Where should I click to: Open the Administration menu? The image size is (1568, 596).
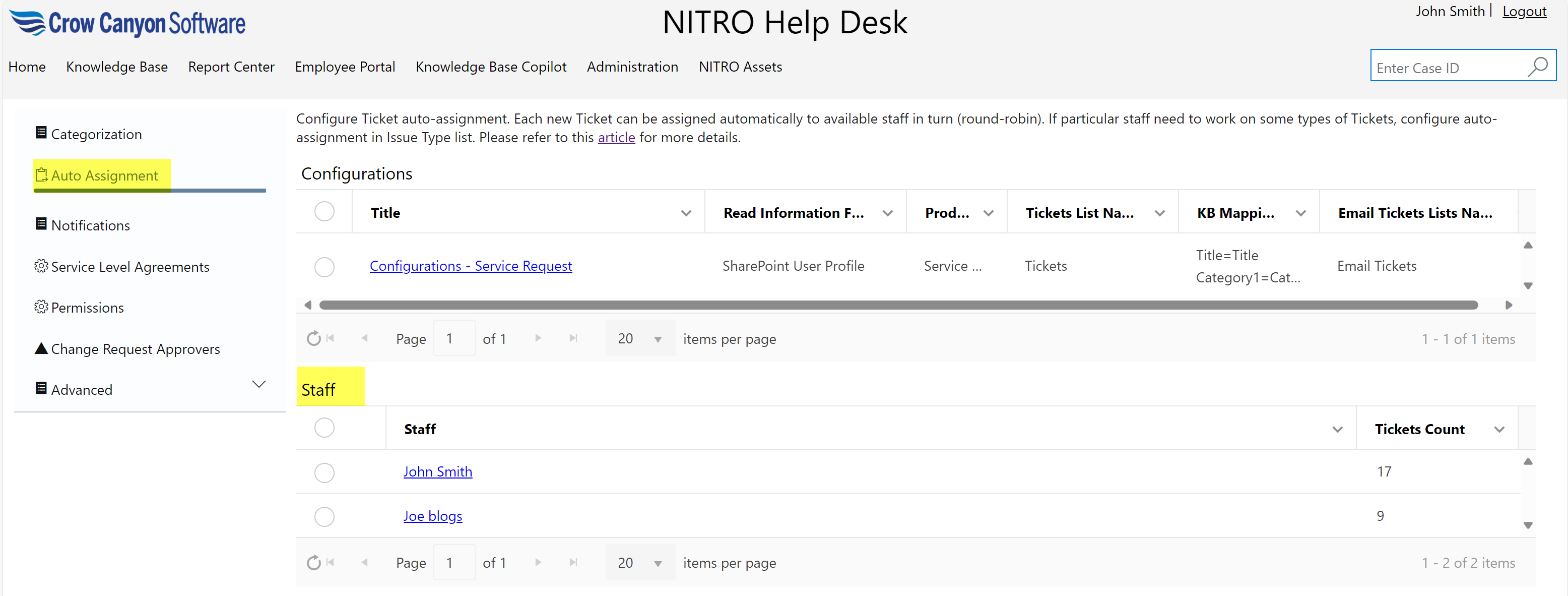tap(632, 67)
